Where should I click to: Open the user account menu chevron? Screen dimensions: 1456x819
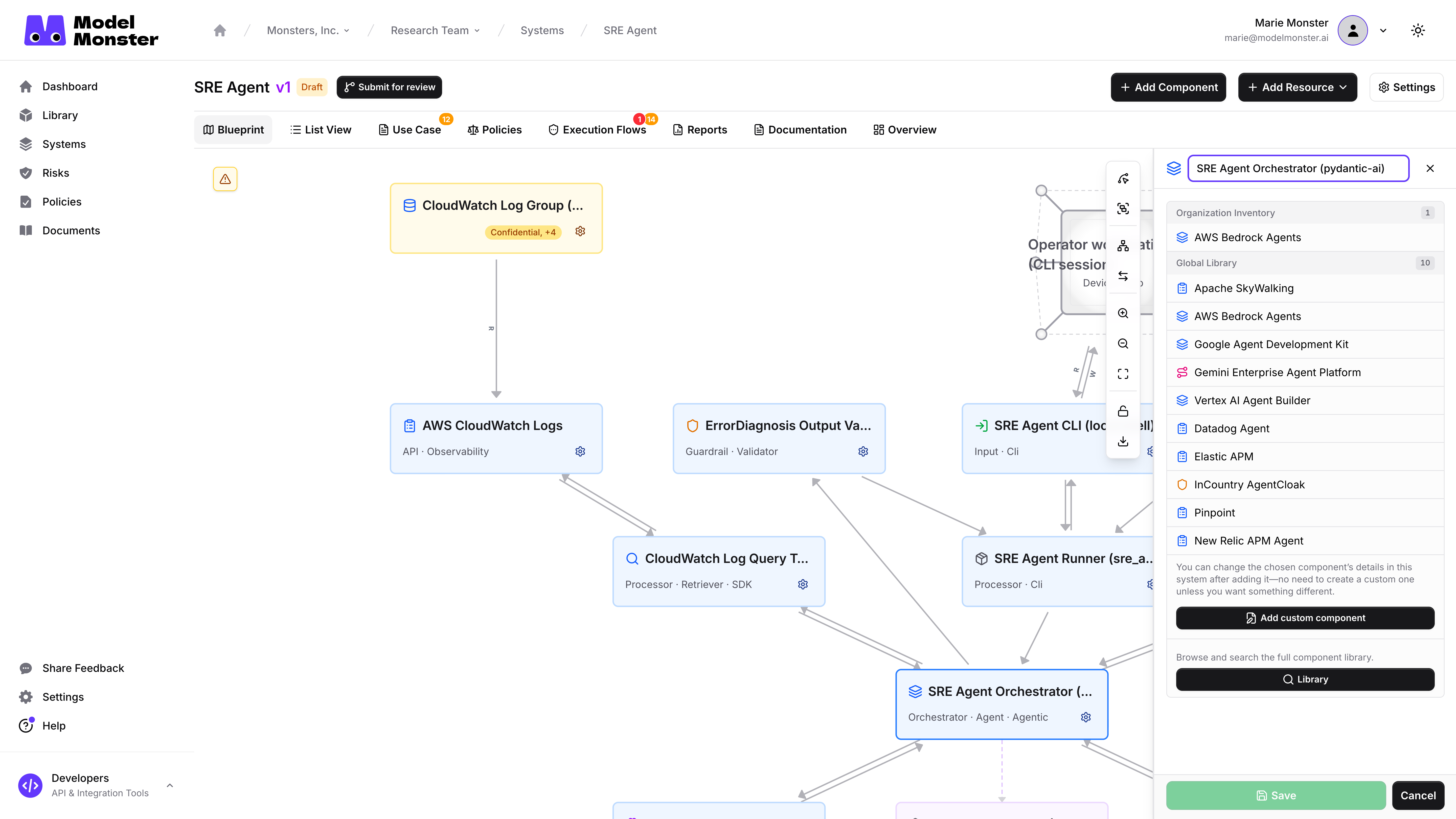coord(1383,31)
